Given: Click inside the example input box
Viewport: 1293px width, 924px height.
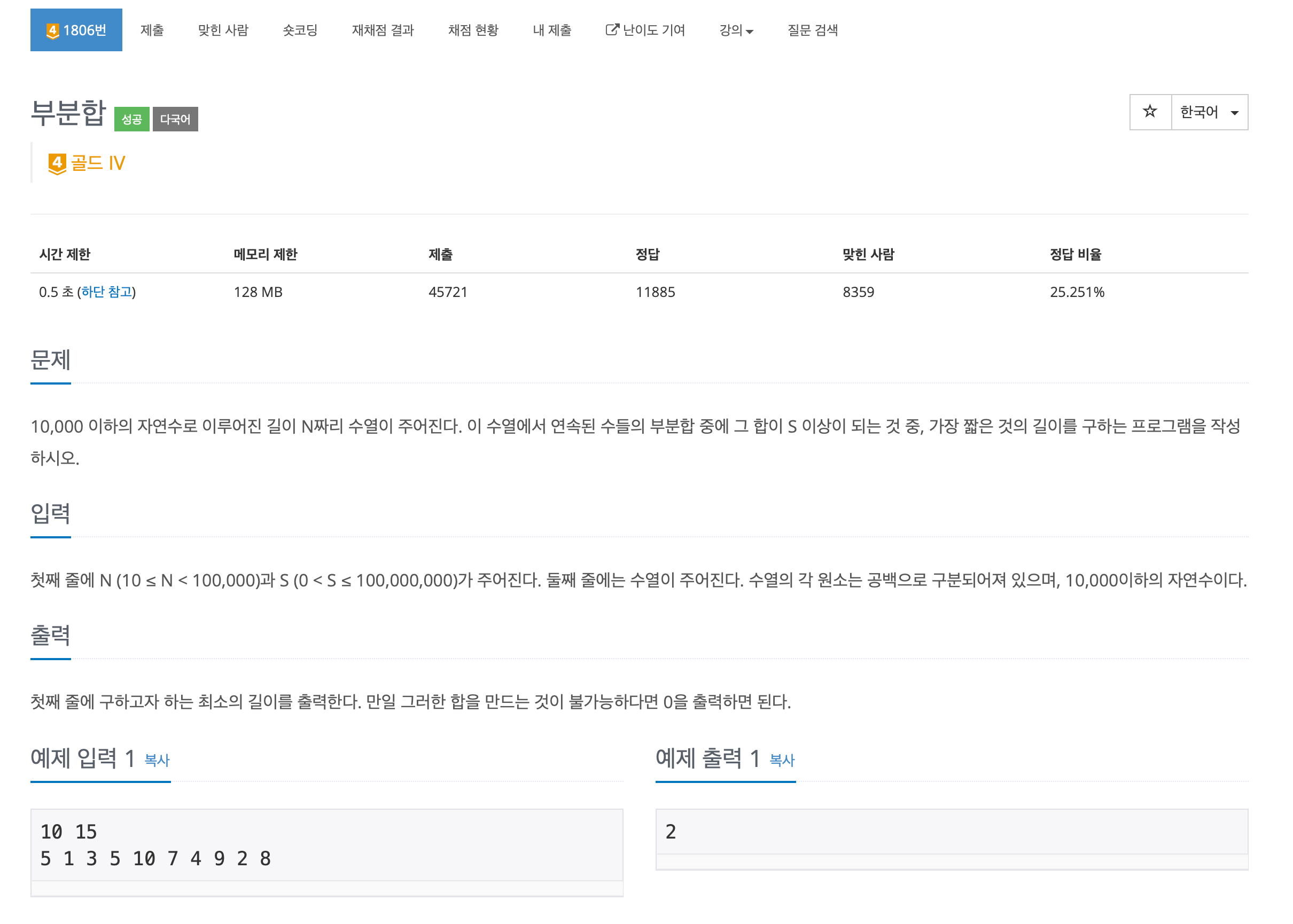Looking at the screenshot, I should (x=326, y=844).
